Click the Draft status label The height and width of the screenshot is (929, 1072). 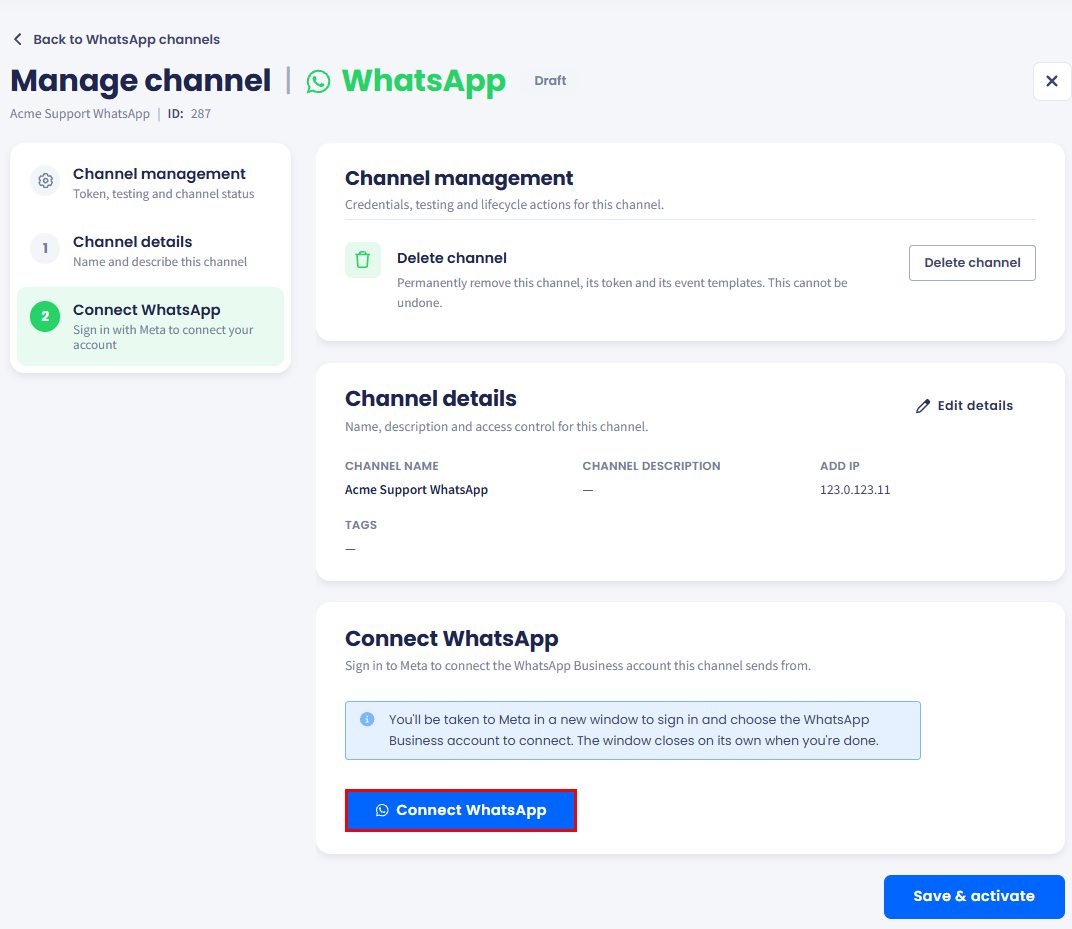click(550, 81)
